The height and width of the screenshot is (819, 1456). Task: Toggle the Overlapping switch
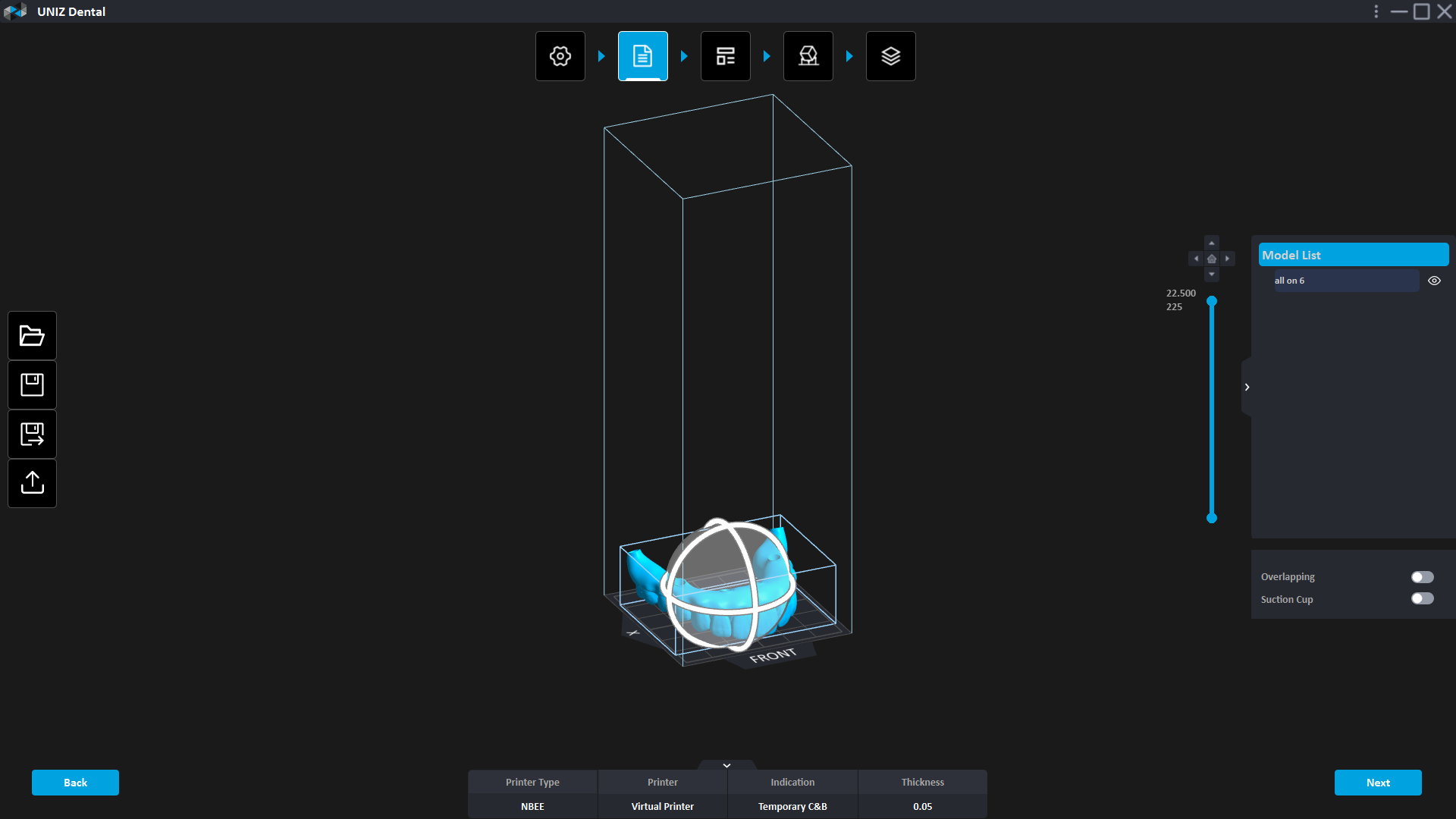(1422, 577)
